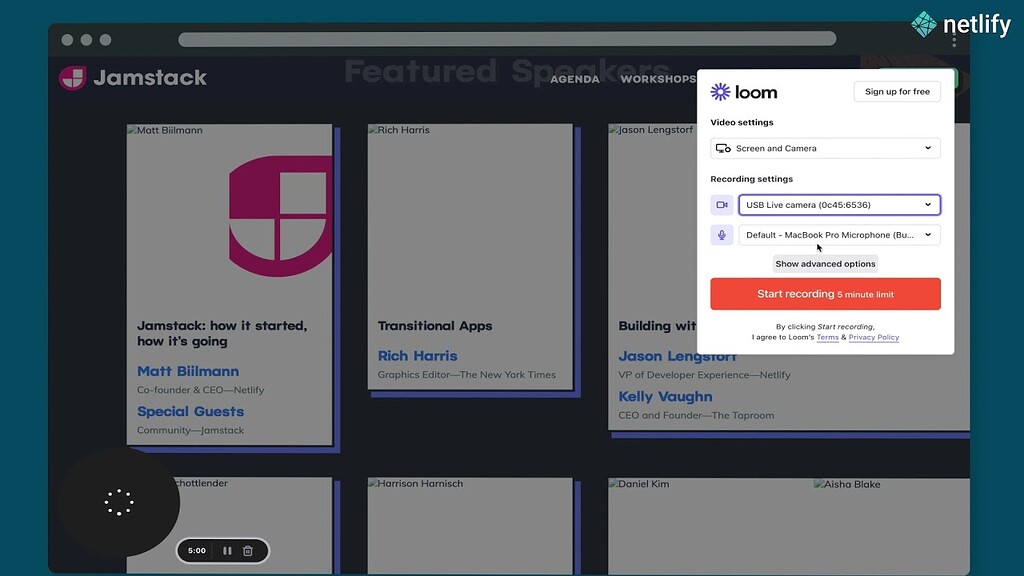Click the camera icon next to USB Live camera
Viewport: 1024px width, 576px height.
[722, 205]
